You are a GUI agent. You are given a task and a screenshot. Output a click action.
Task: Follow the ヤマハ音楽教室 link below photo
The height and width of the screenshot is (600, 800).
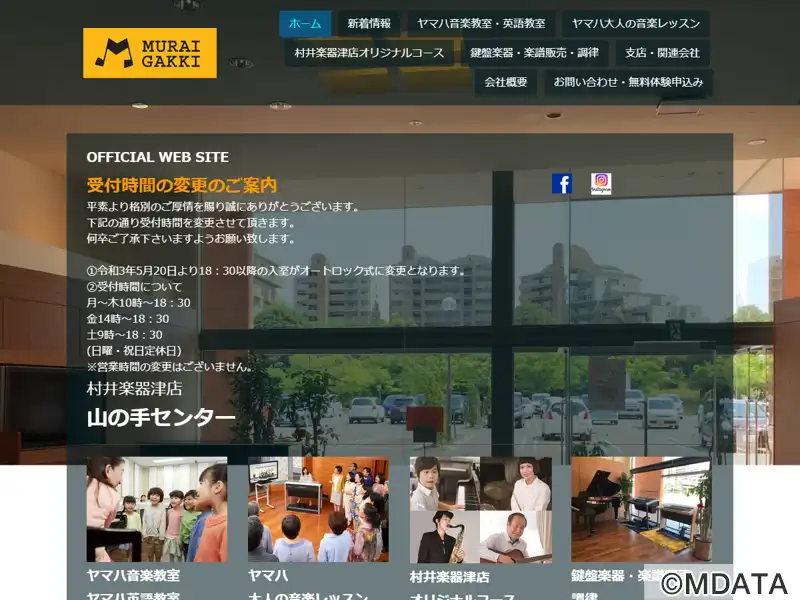(x=133, y=576)
